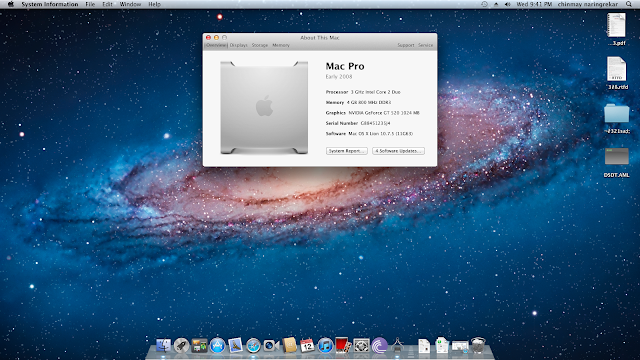640x360 pixels.
Task: Open System Preferences gear icon in dock
Action: click(361, 346)
